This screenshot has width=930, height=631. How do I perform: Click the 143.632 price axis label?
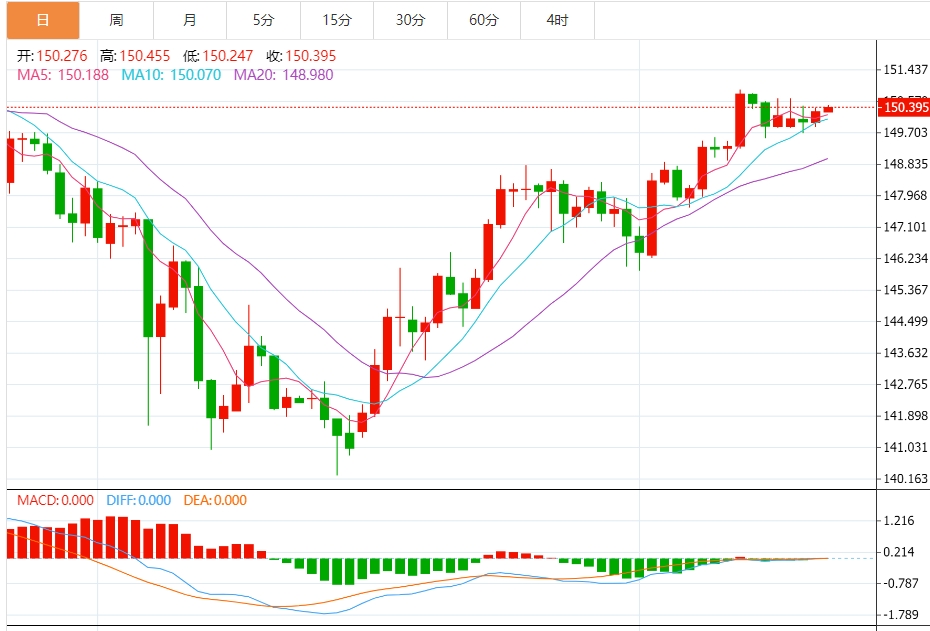point(905,353)
